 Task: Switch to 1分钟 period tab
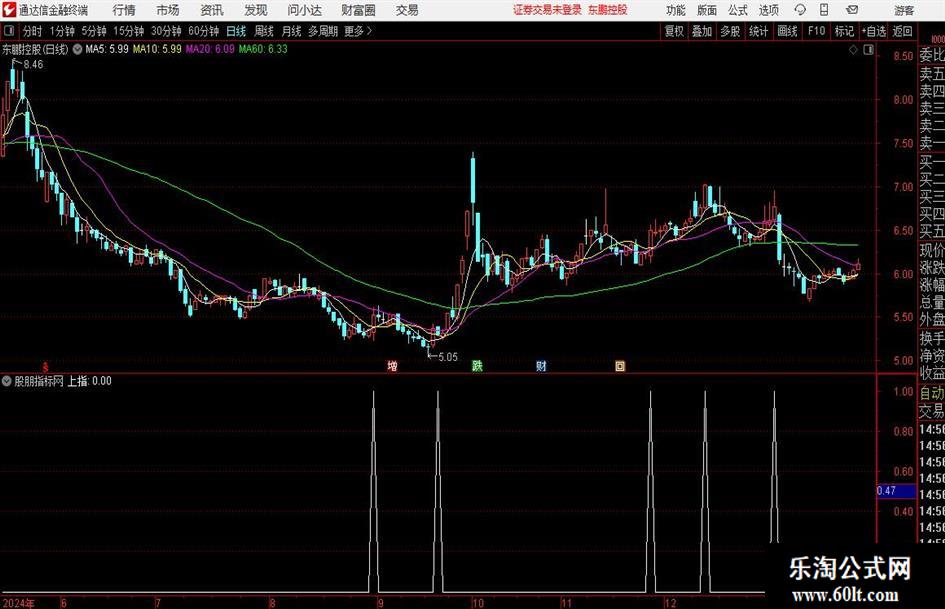pyautogui.click(x=61, y=31)
